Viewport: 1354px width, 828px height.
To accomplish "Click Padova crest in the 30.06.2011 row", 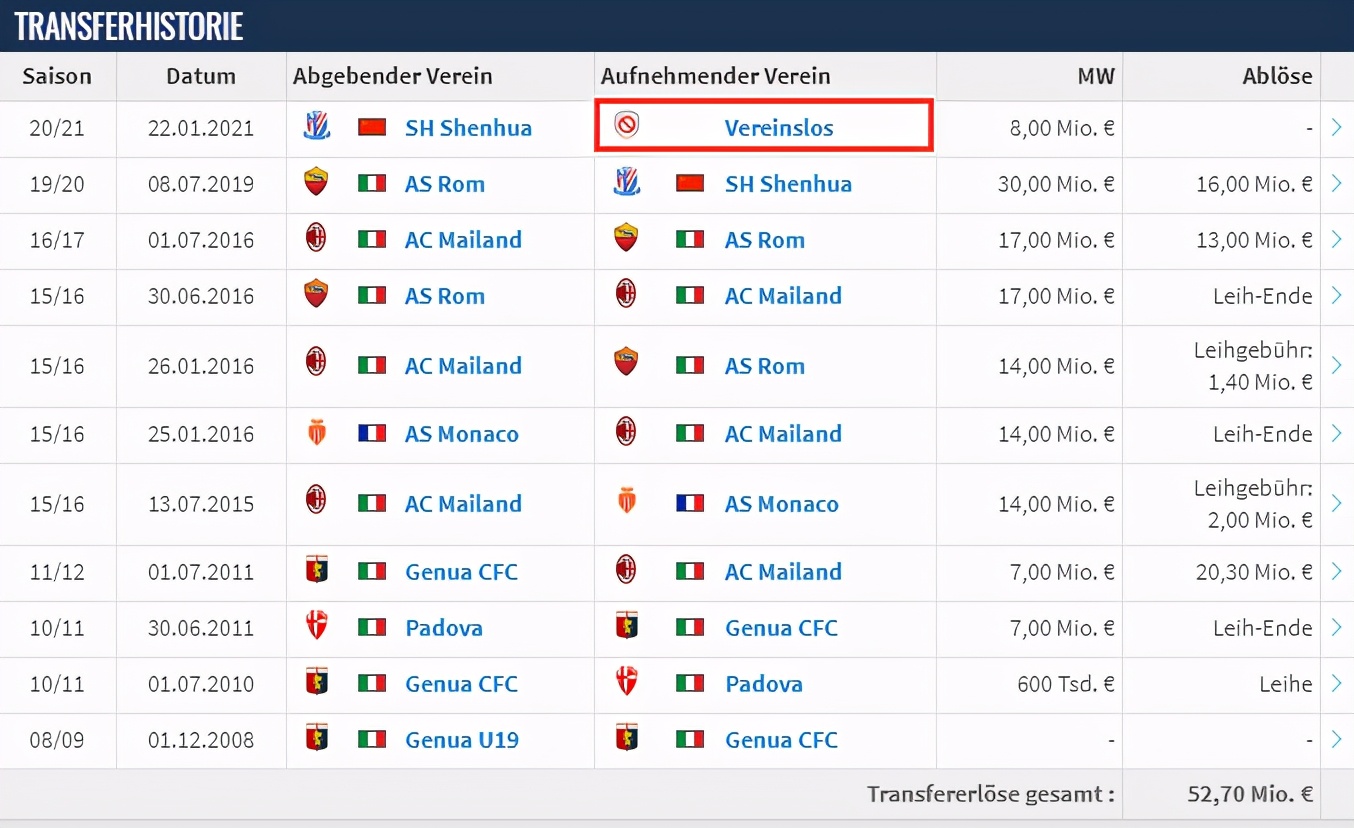I will [x=316, y=626].
